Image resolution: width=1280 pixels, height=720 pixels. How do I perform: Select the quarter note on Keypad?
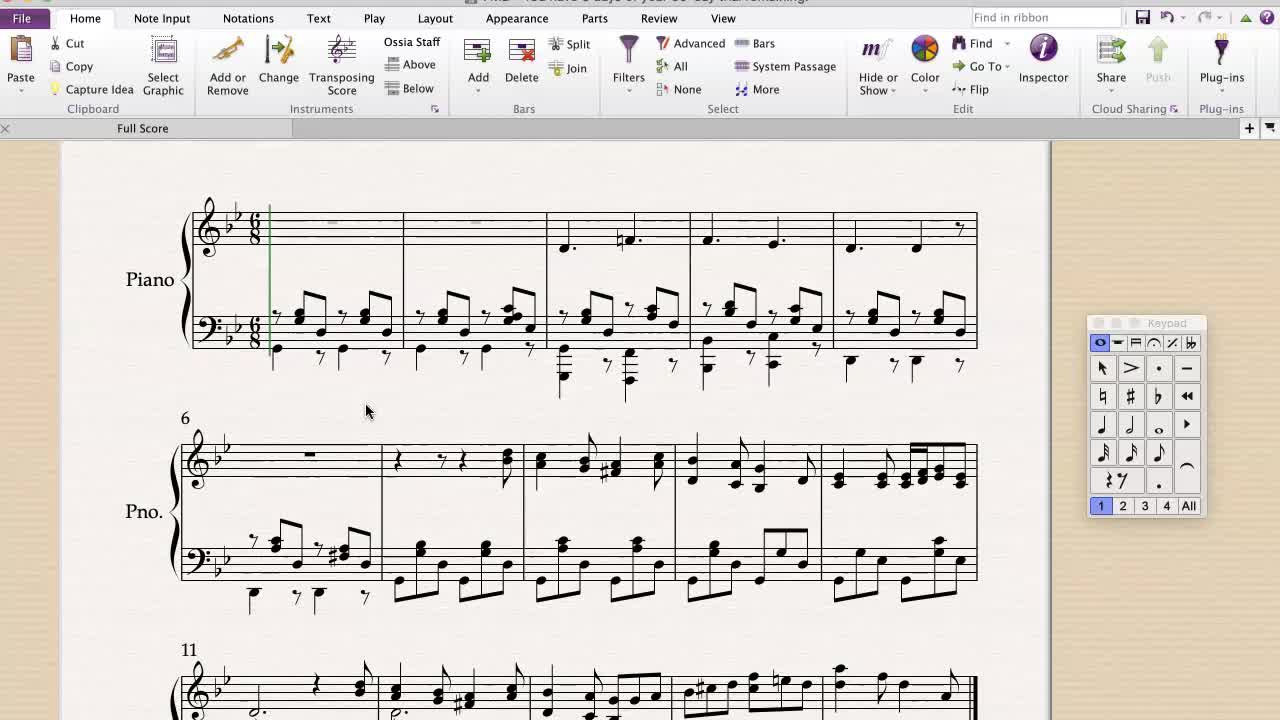coord(1103,425)
